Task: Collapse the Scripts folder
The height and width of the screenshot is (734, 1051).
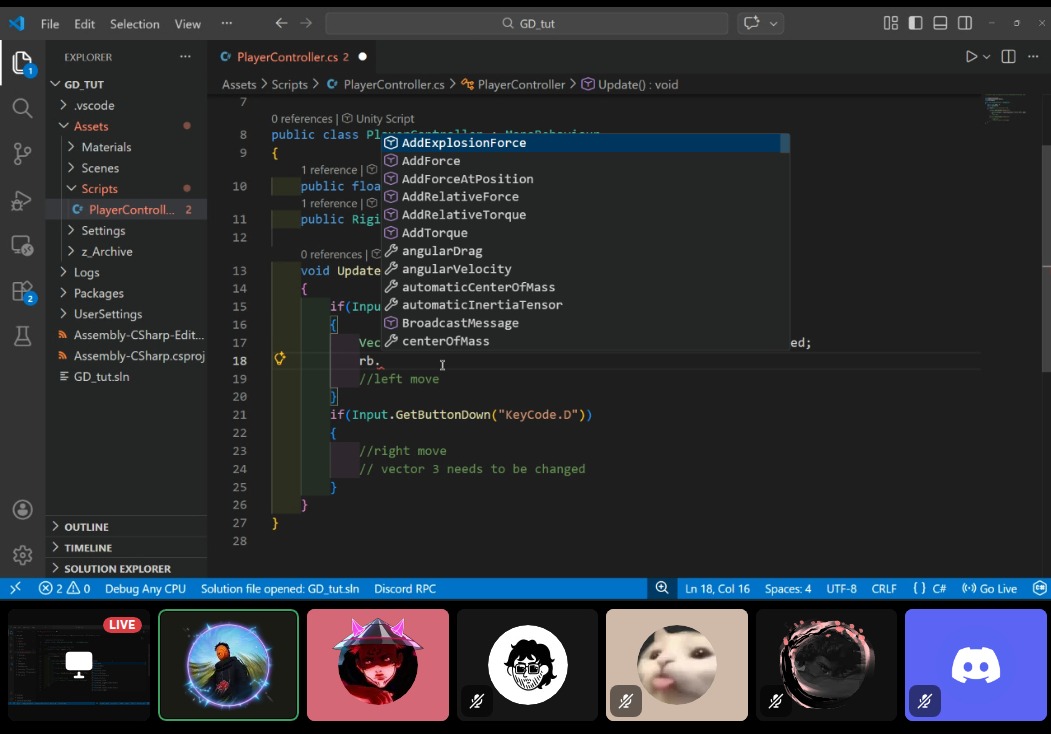Action: point(71,188)
